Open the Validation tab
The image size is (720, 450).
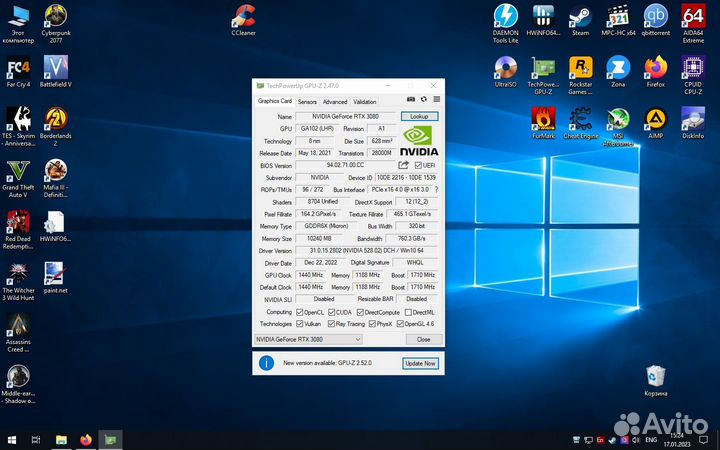tap(365, 102)
